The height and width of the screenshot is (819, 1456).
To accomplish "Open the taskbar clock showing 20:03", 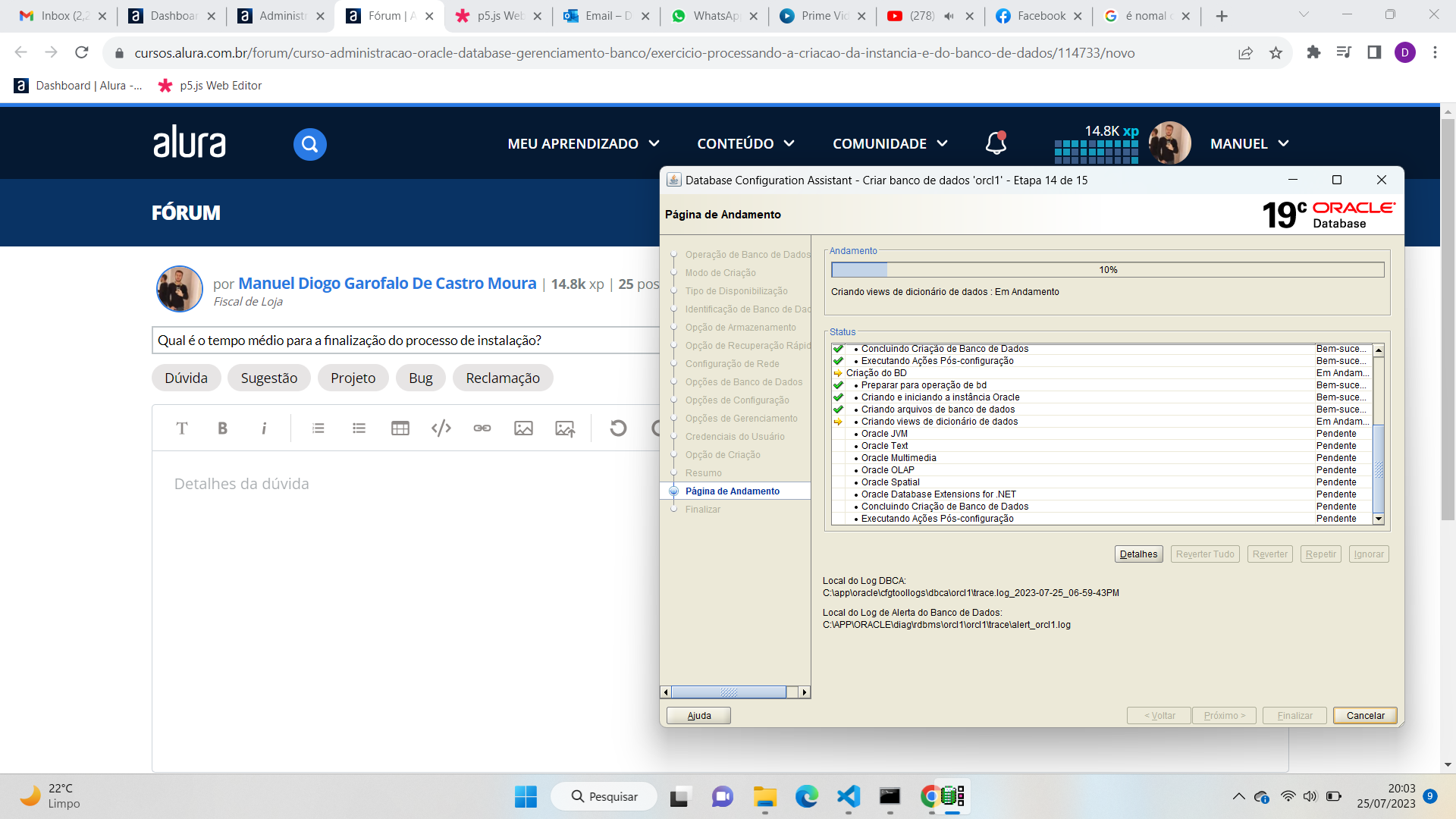I will (1385, 796).
